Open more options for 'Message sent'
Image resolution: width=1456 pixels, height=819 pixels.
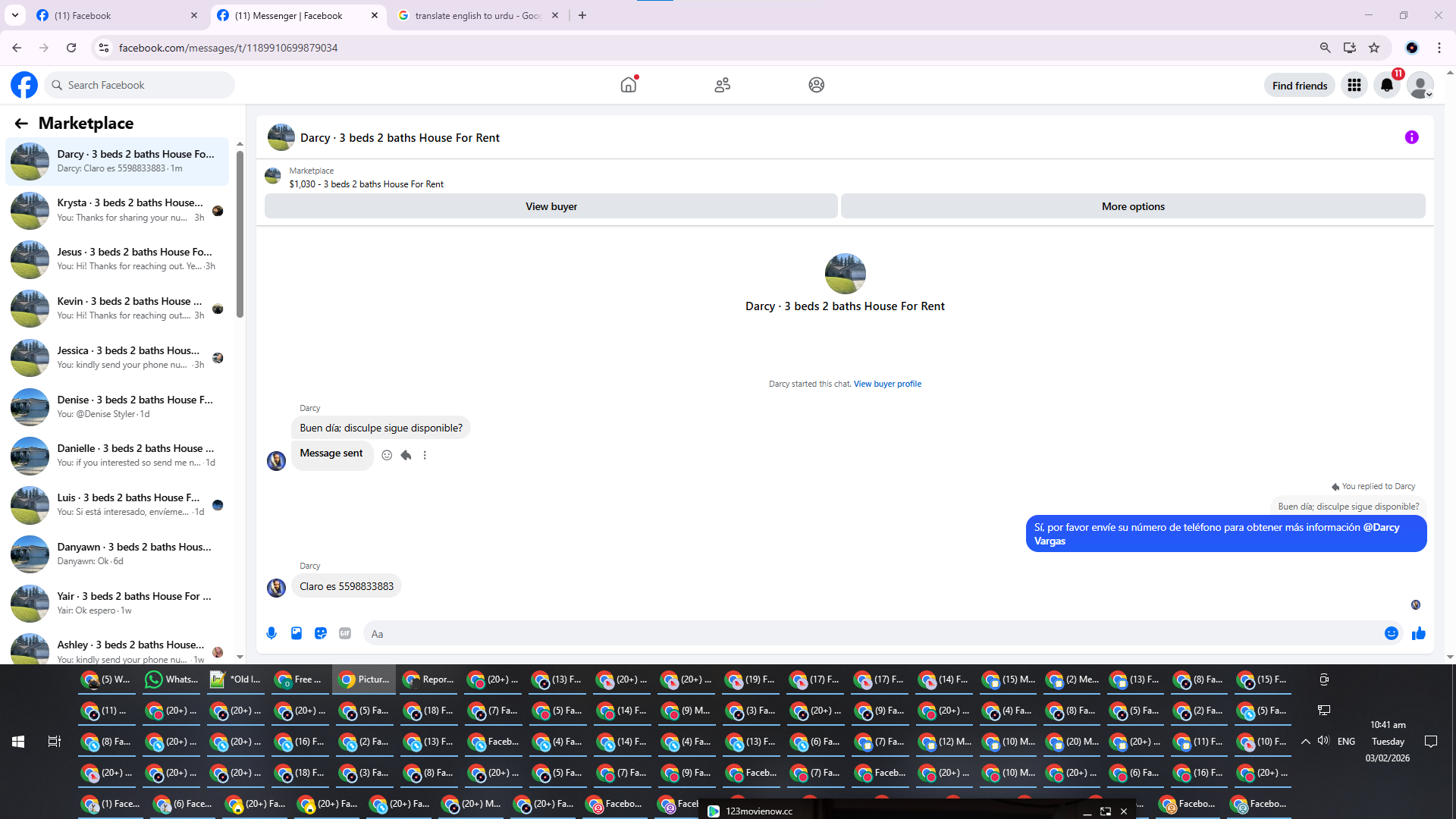pyautogui.click(x=425, y=455)
